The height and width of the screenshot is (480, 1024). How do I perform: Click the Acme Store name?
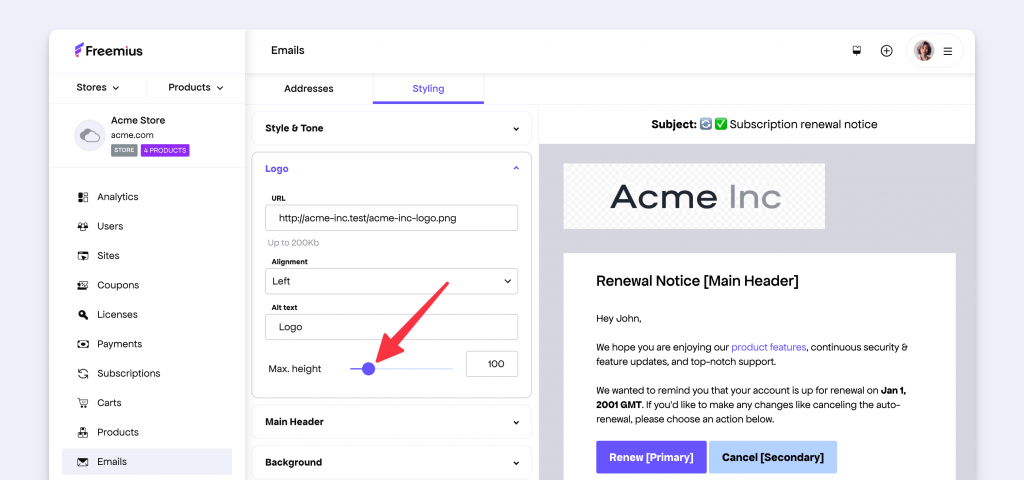pyautogui.click(x=138, y=120)
